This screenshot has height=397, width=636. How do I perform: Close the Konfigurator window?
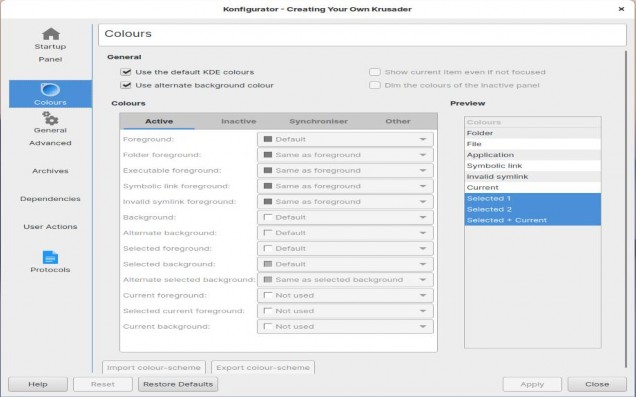(621, 9)
